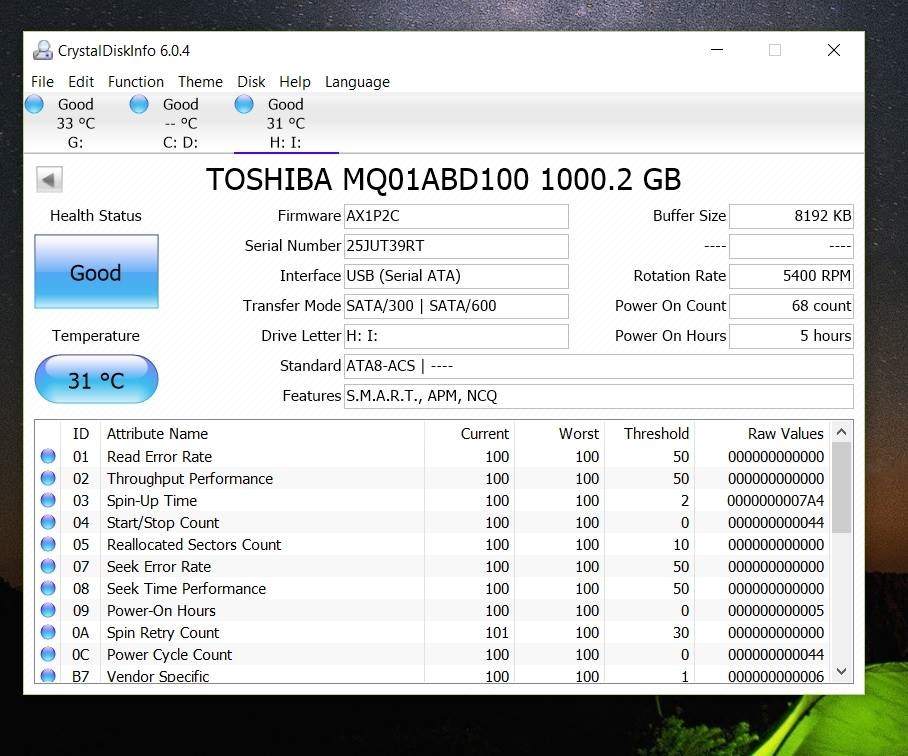Click the 31 °C temperature button
This screenshot has width=908, height=756.
[x=96, y=380]
